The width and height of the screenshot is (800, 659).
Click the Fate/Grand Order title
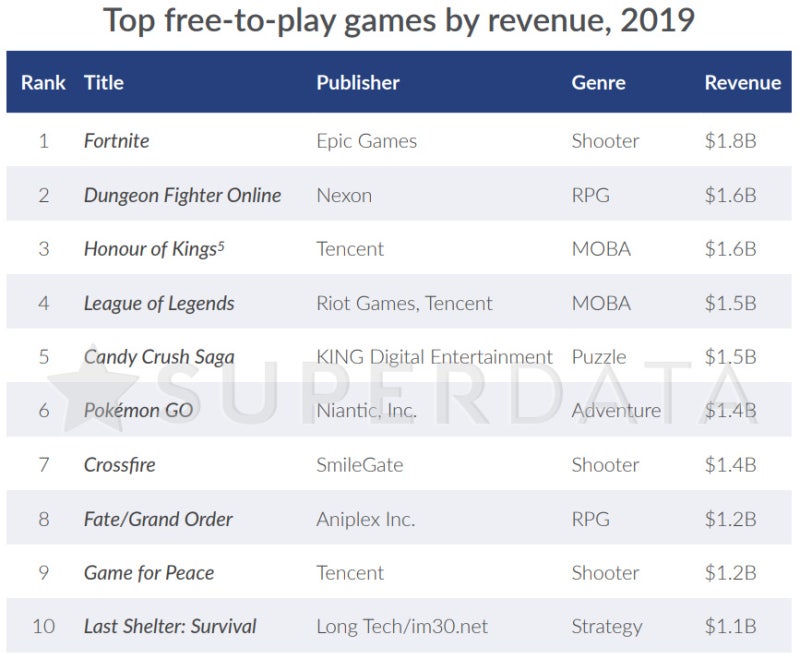pos(158,519)
